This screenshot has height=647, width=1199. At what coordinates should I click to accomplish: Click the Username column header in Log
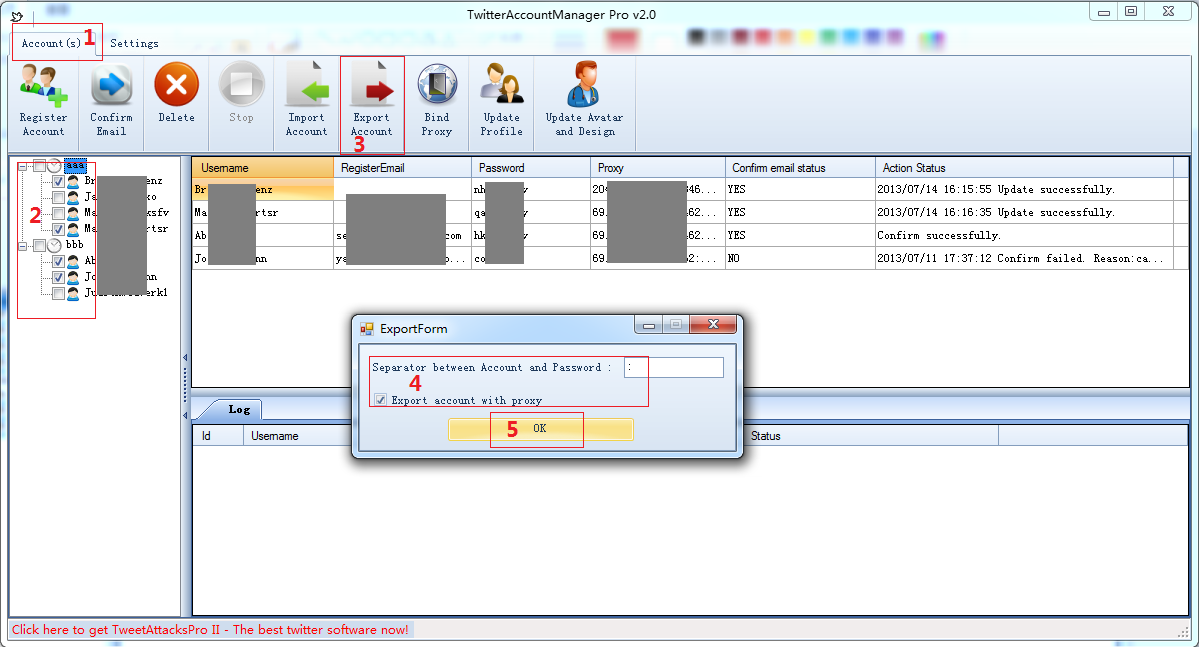[298, 436]
